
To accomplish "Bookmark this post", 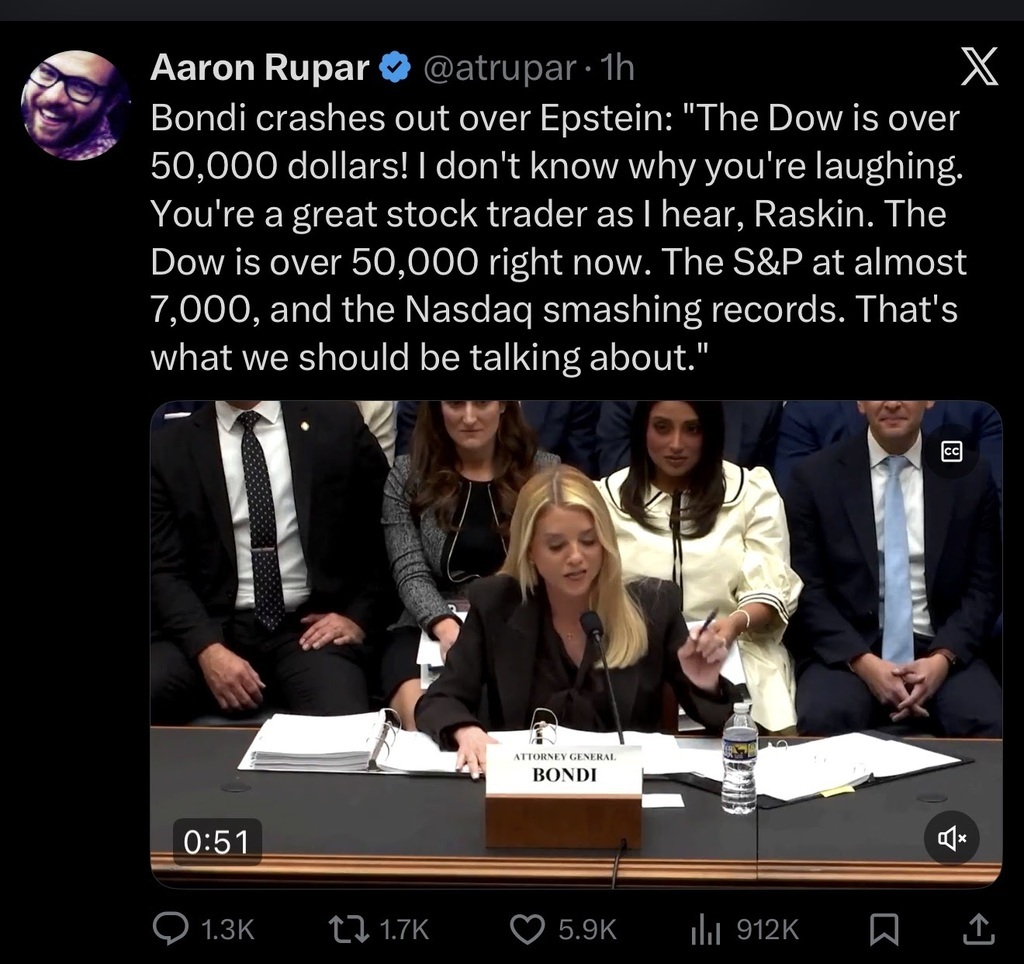I will 884,929.
